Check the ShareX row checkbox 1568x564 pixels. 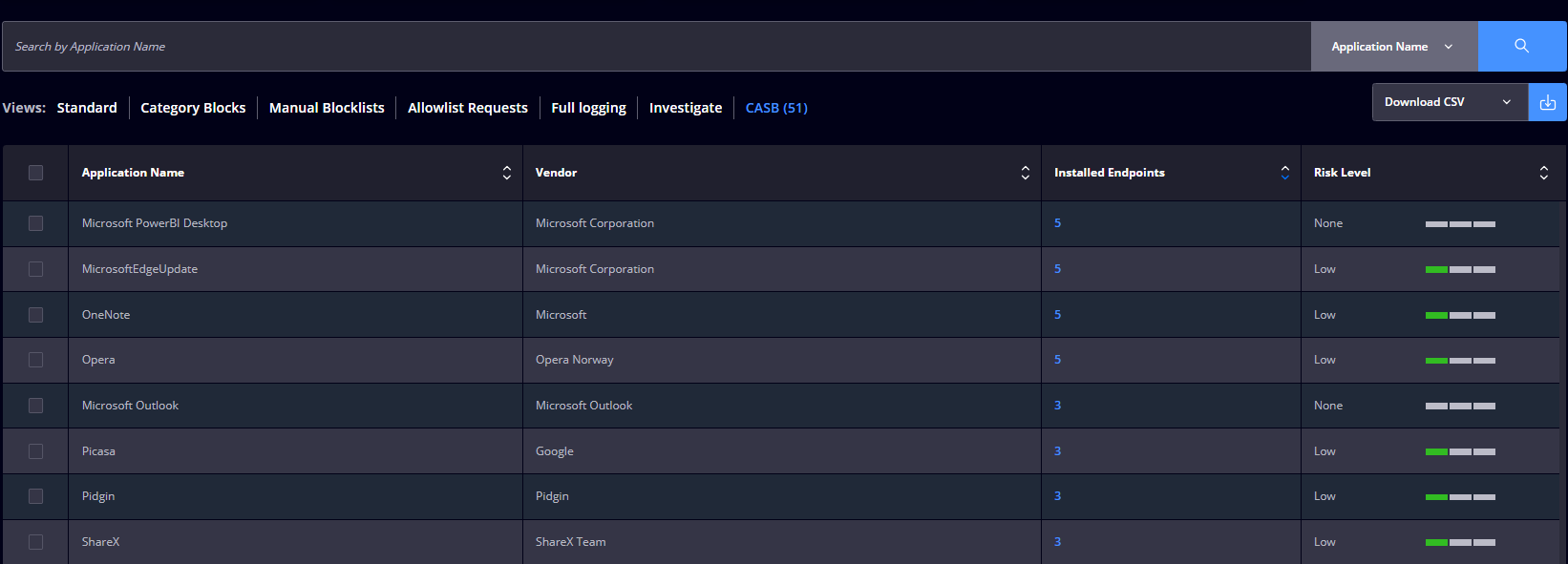(x=35, y=542)
